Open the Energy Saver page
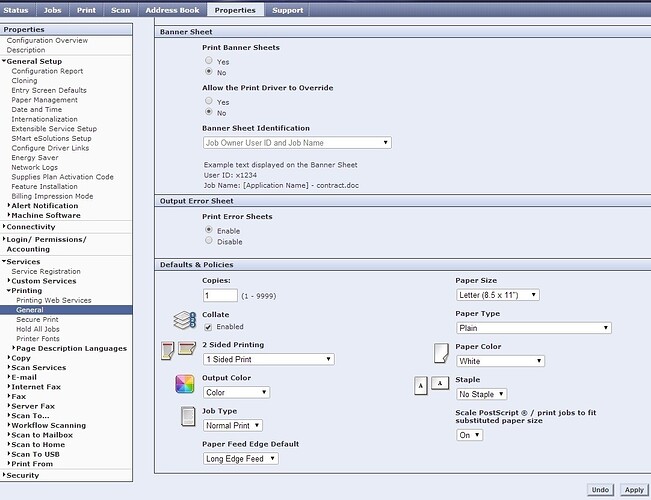Image resolution: width=651 pixels, height=500 pixels. (x=35, y=157)
